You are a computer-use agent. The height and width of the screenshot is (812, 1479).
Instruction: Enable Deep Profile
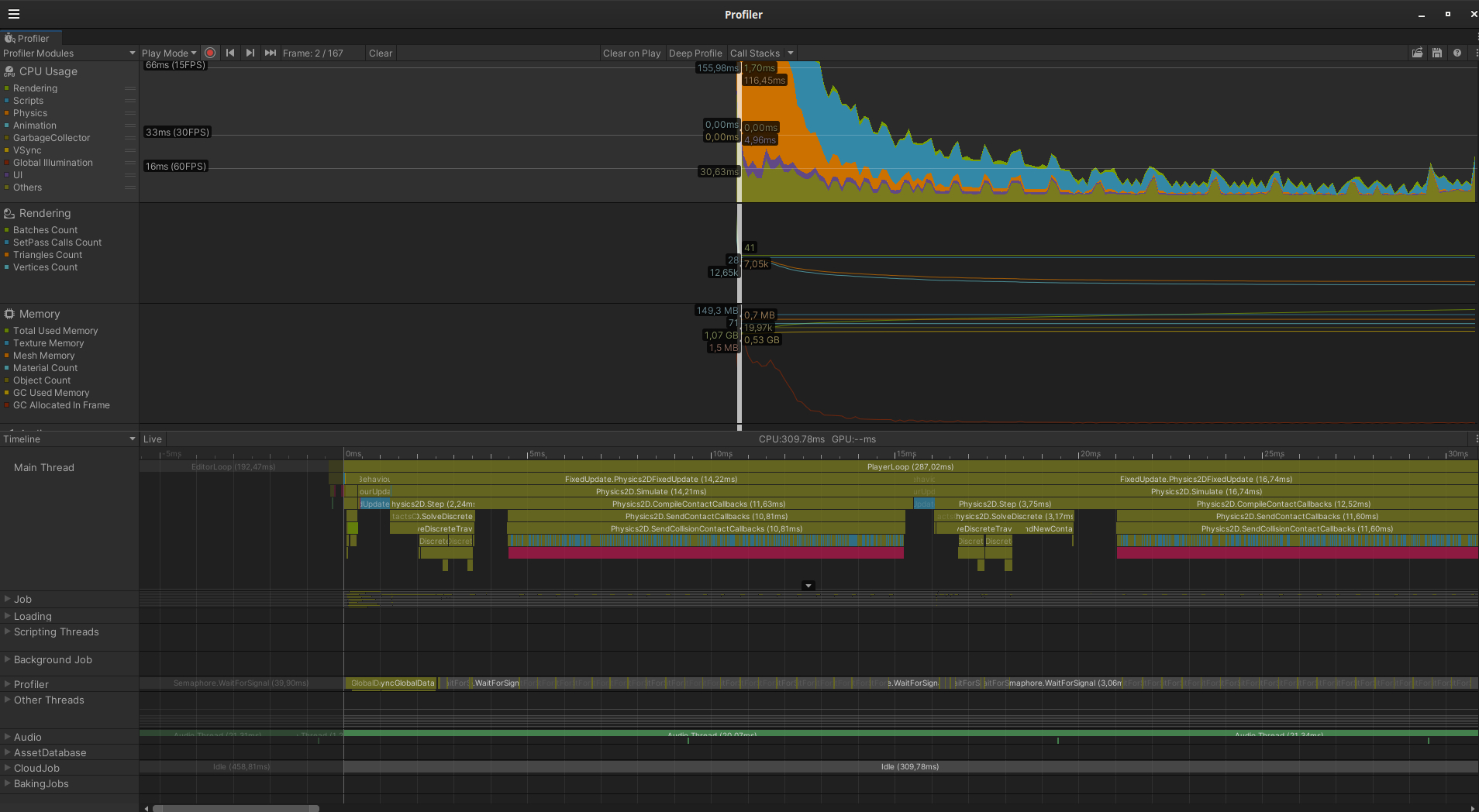[x=695, y=53]
